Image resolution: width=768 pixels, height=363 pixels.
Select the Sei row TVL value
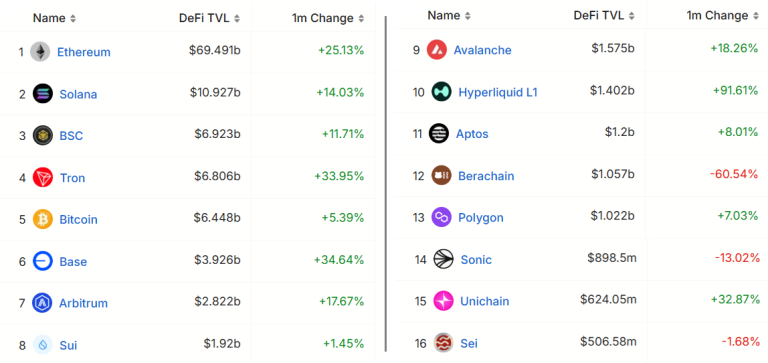click(x=608, y=340)
